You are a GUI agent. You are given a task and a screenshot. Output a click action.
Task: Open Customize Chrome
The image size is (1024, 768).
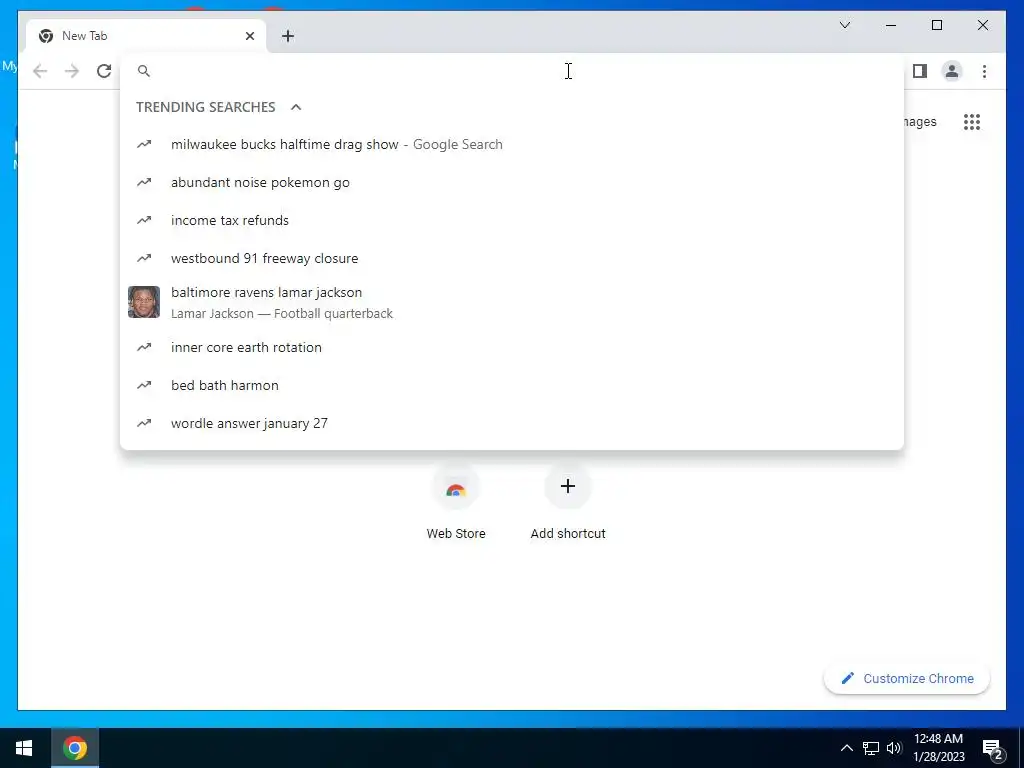906,679
